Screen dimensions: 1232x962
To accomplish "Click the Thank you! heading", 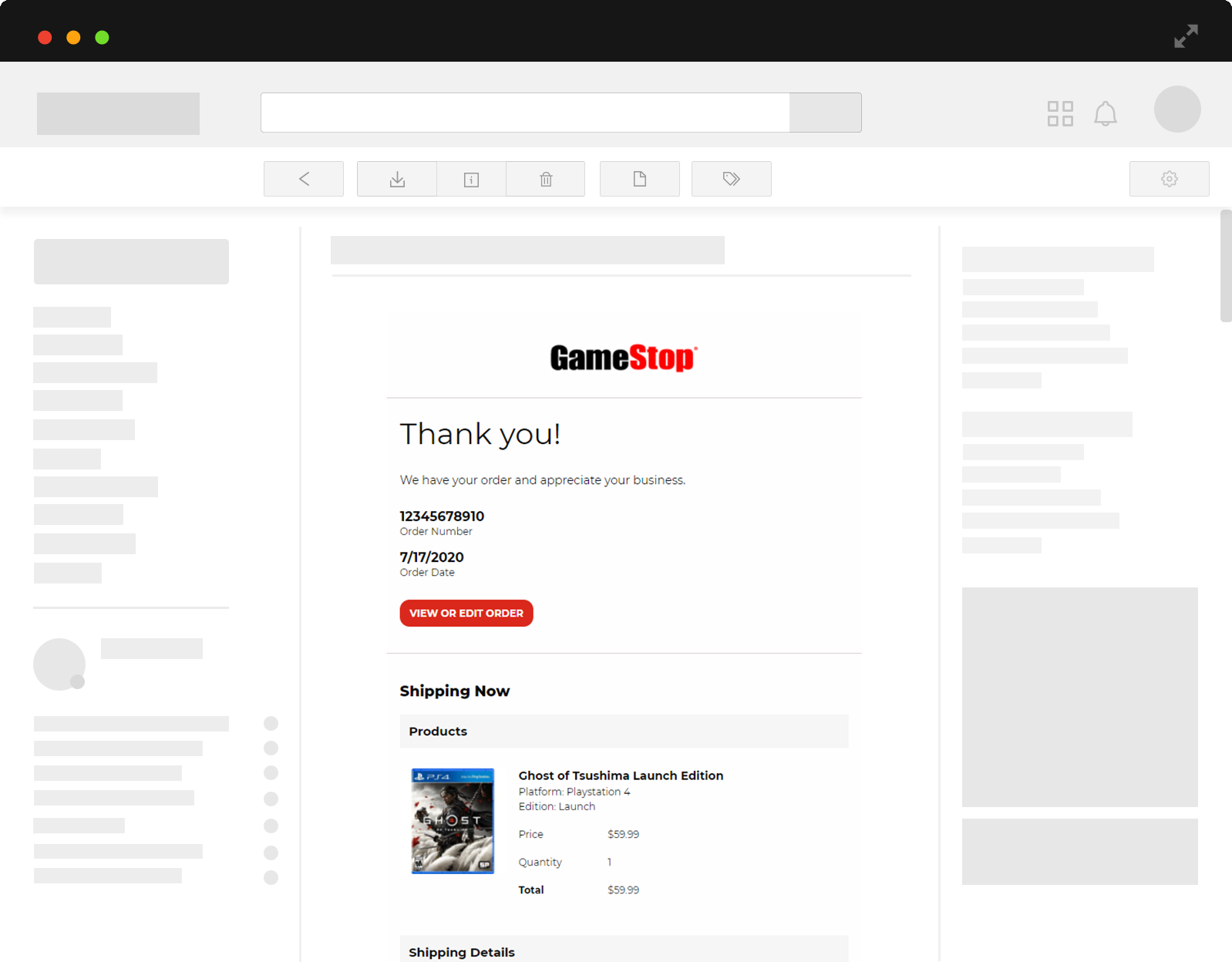I will [x=480, y=434].
